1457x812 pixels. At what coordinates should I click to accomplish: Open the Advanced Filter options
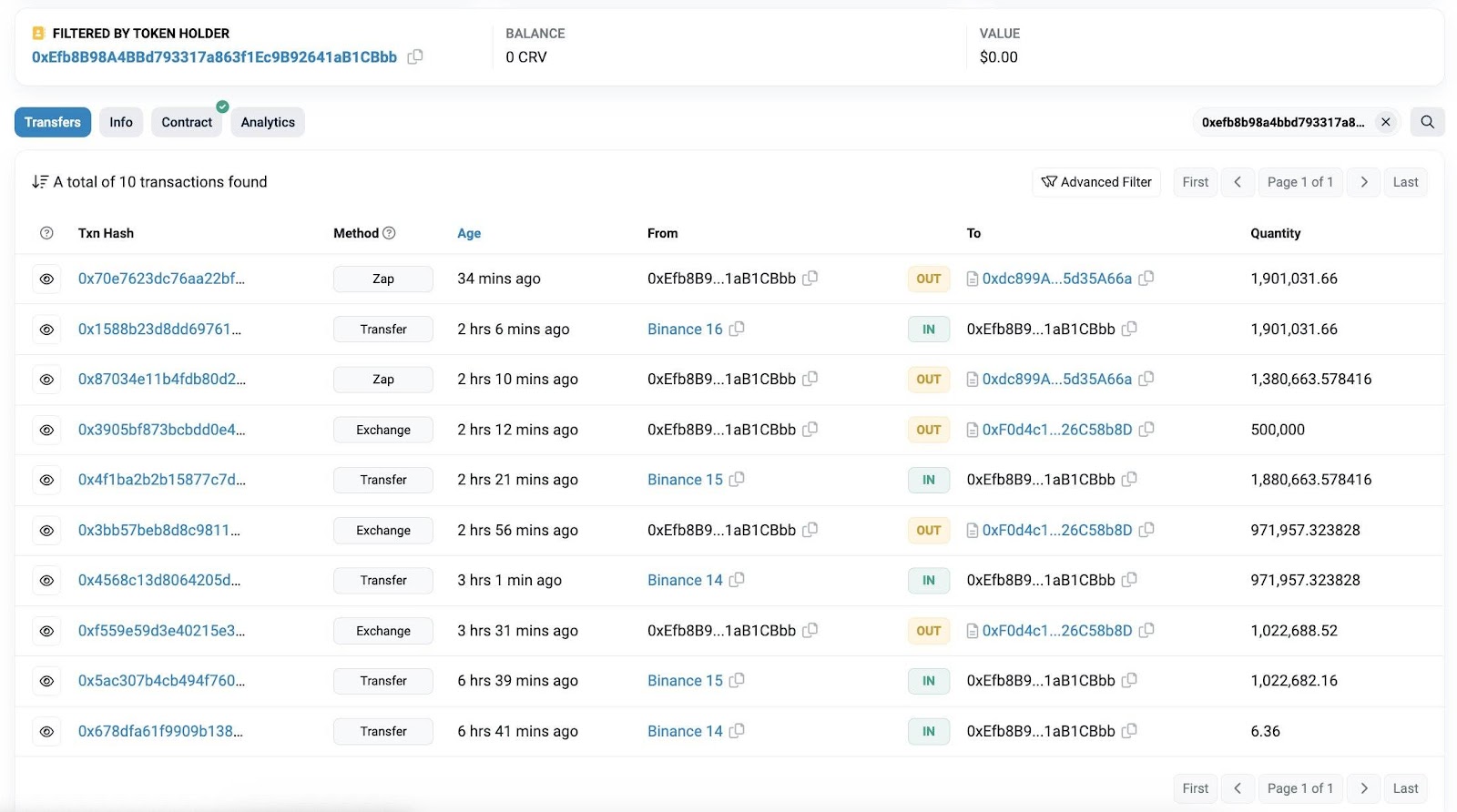(x=1096, y=182)
